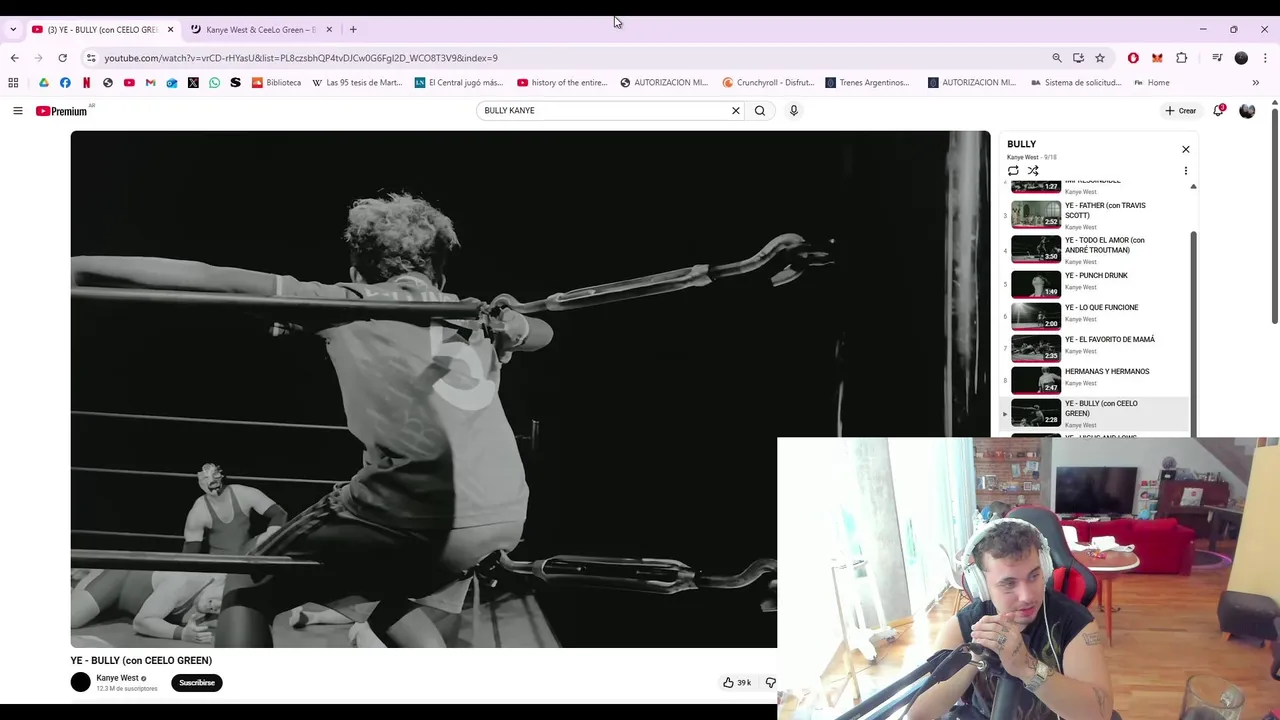Screen dimensions: 1280x720
Task: Open the zoom magnifier in address bar
Action: pyautogui.click(x=1057, y=58)
